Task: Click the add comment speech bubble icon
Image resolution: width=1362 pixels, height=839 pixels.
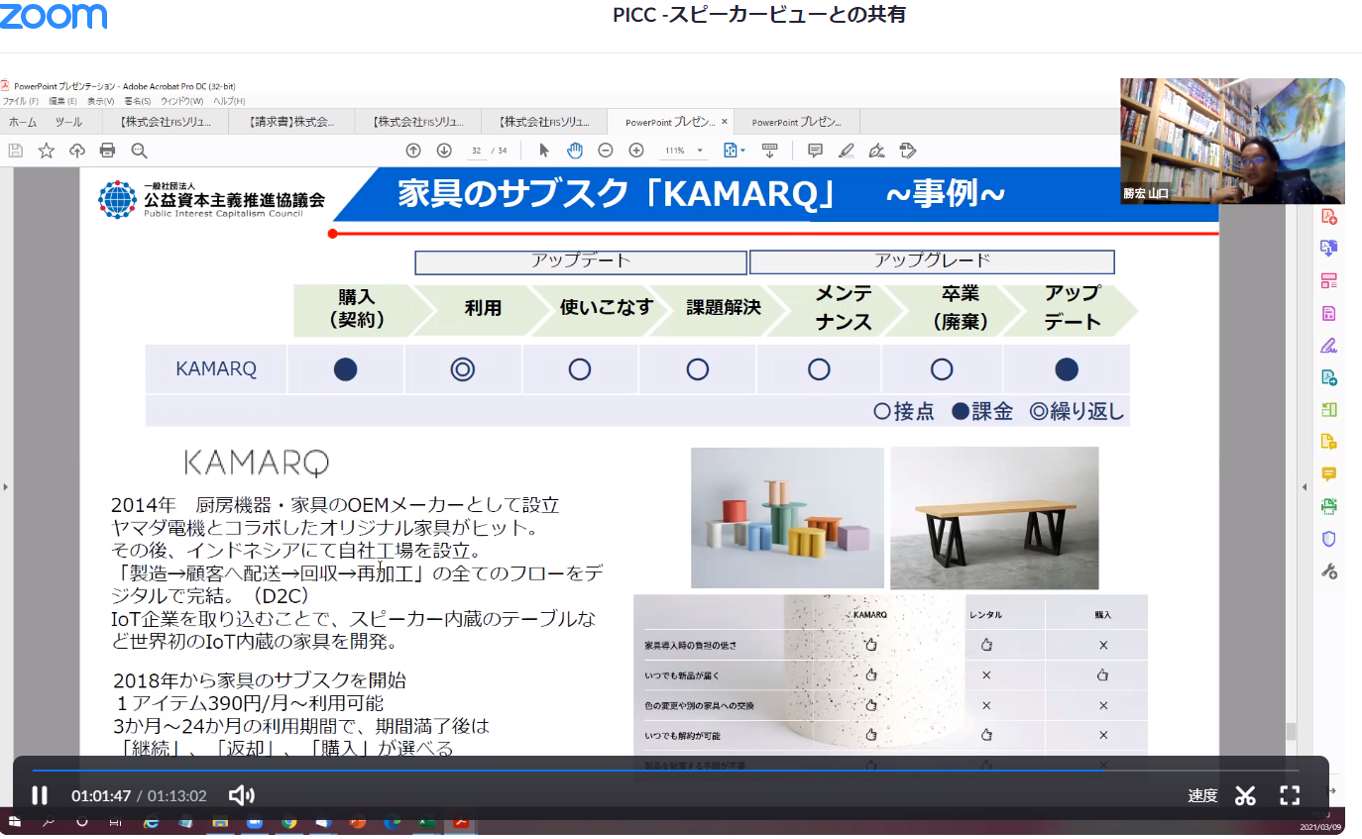Action: (815, 151)
